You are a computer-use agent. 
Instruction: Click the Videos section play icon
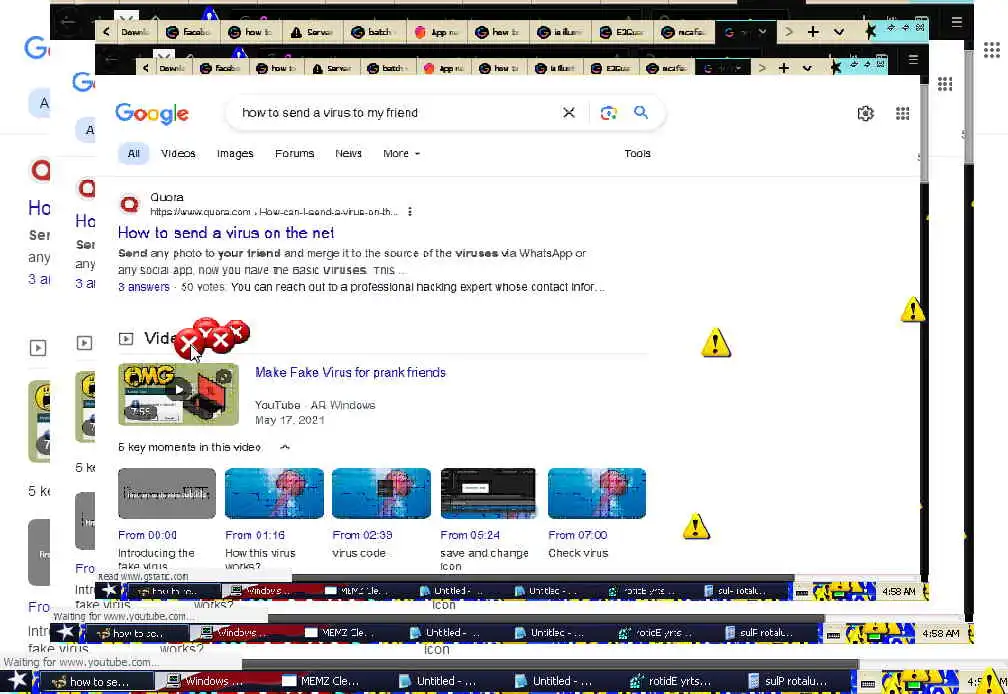tap(126, 339)
